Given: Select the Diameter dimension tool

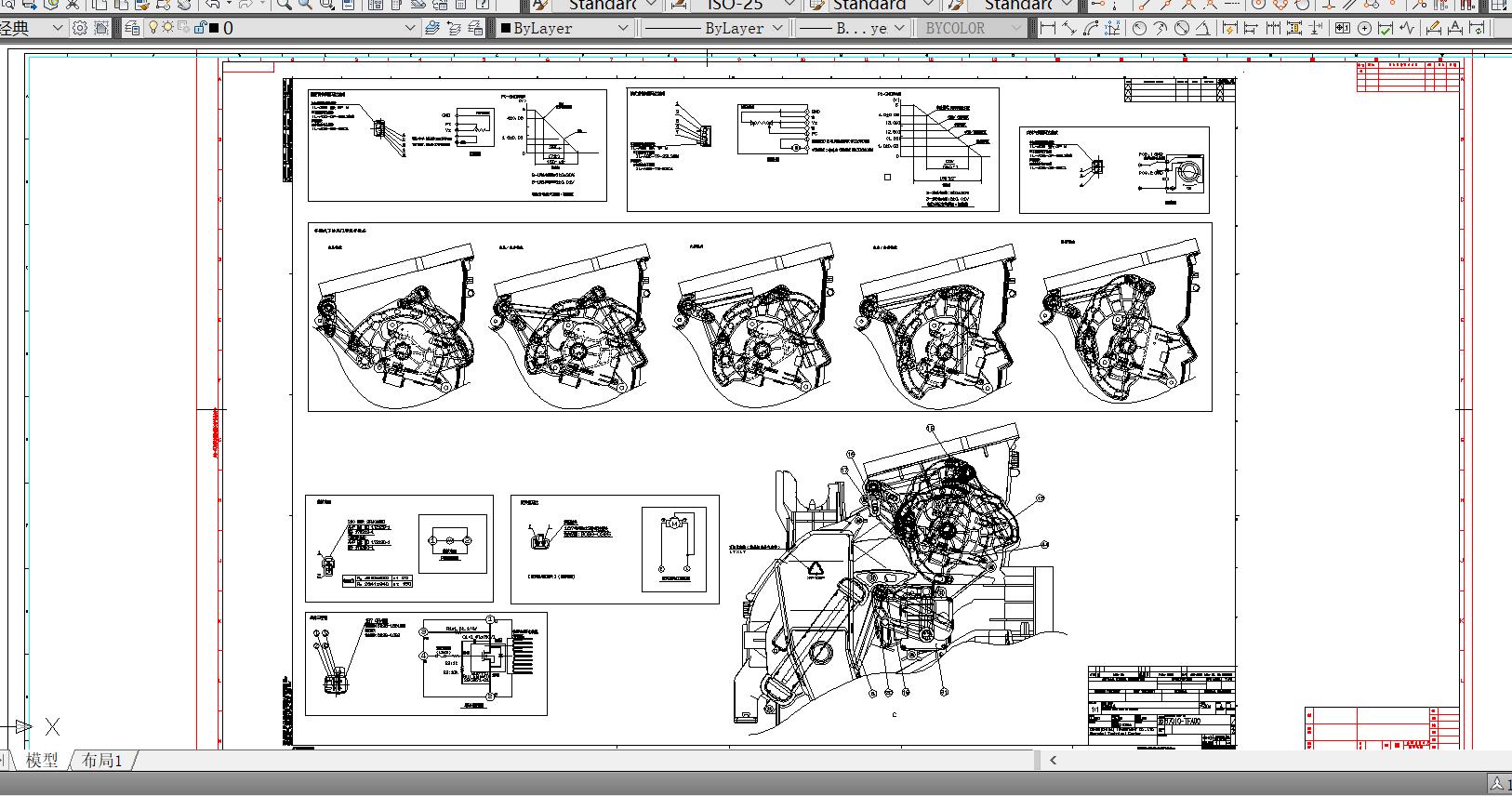Looking at the screenshot, I should pos(1182,28).
